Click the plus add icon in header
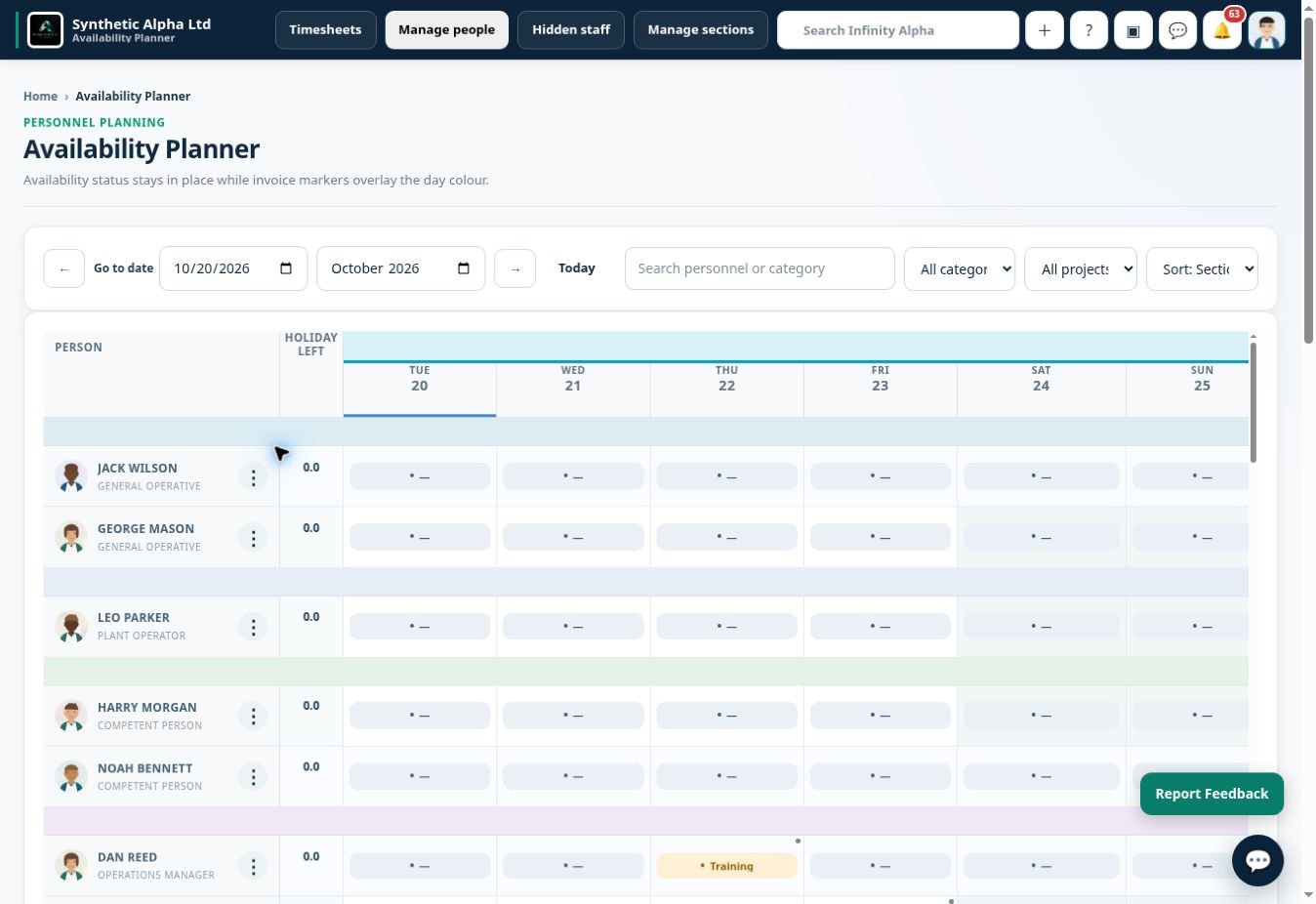 tap(1044, 30)
